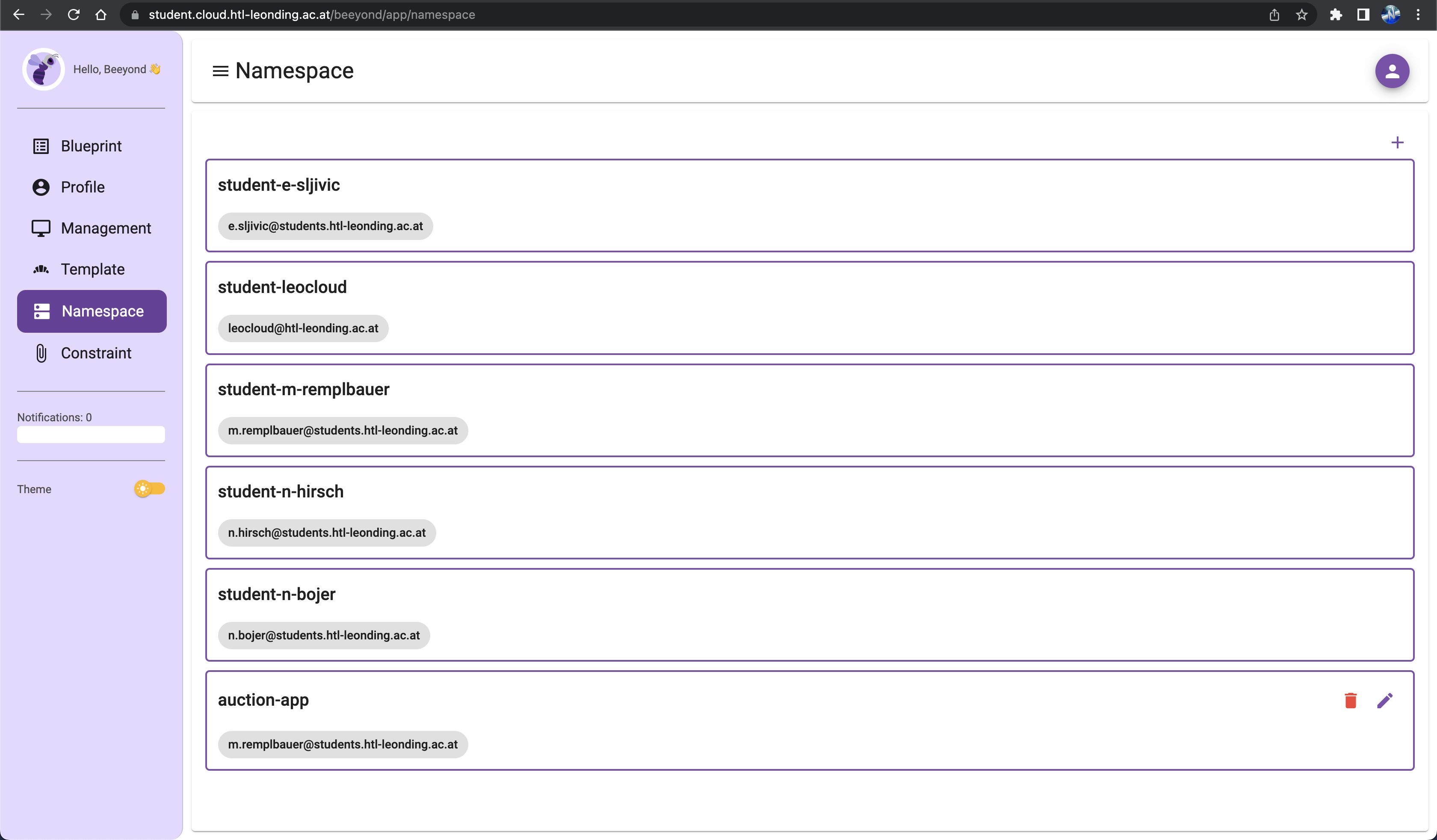Click the user account avatar icon
This screenshot has height=840, width=1437.
(x=1392, y=71)
